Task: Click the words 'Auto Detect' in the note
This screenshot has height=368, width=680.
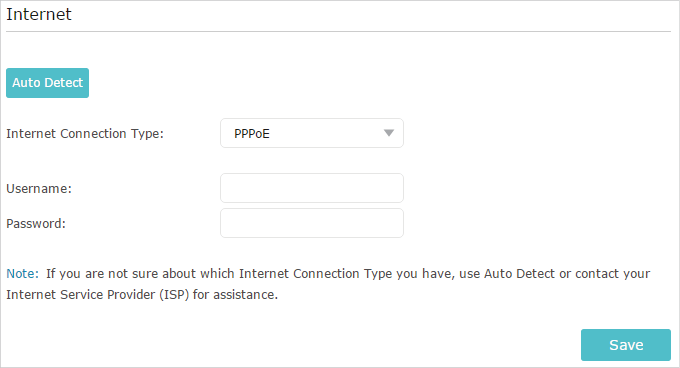Action: tap(519, 274)
